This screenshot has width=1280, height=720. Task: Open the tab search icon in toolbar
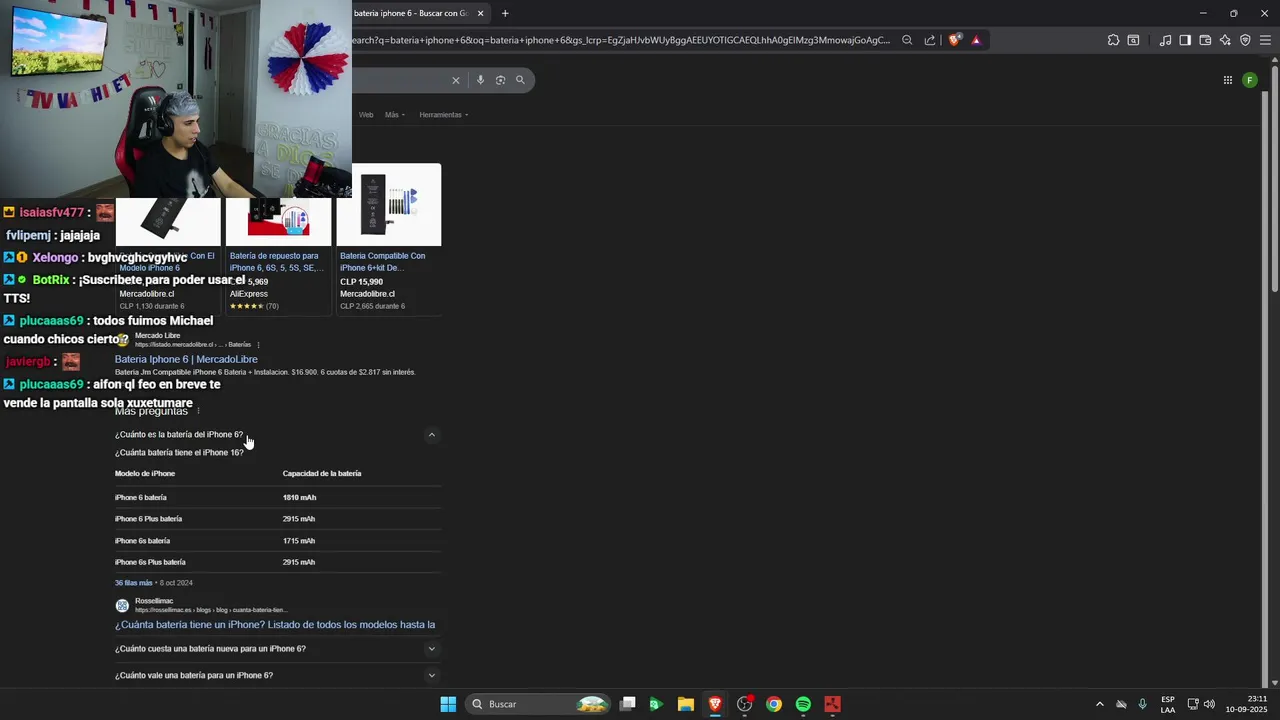pos(1133,40)
